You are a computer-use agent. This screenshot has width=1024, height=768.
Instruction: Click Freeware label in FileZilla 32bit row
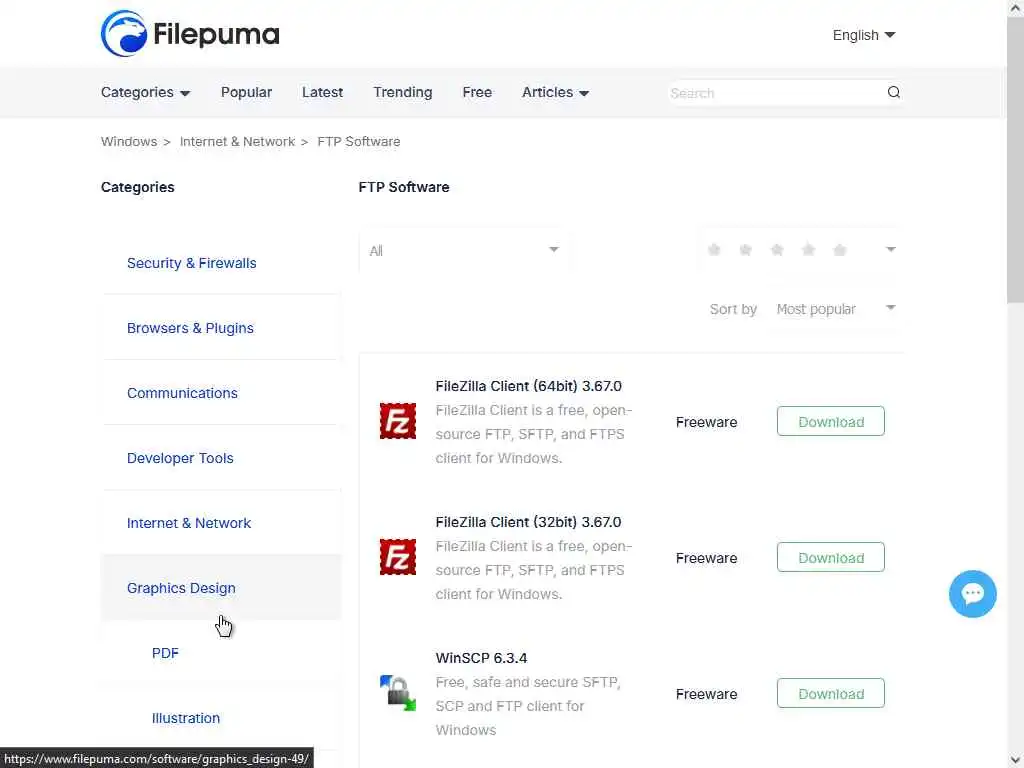tap(706, 558)
